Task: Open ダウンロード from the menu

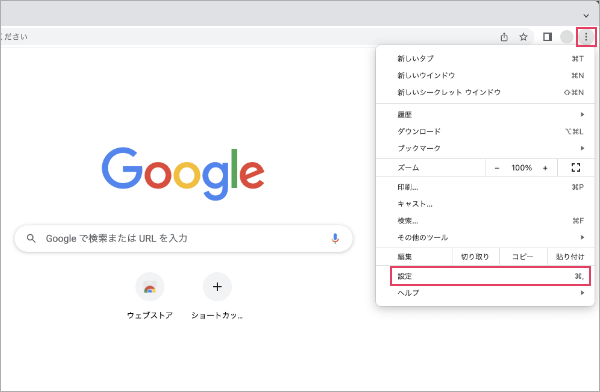Action: 485,131
